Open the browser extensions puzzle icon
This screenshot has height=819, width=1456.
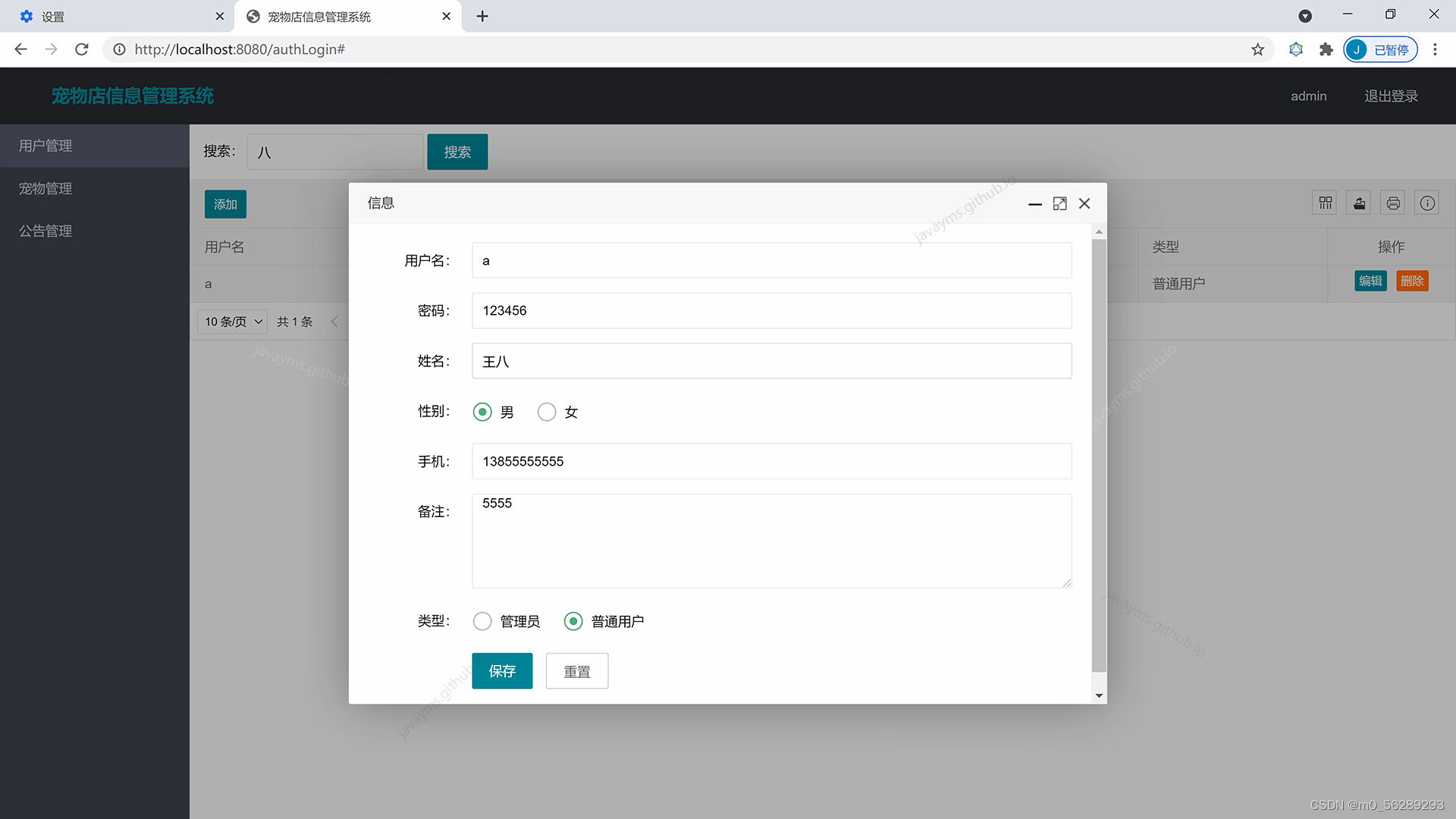pos(1326,49)
